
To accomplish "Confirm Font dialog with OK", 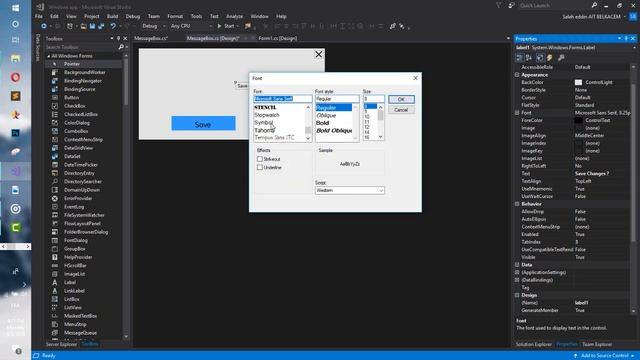I will click(x=401, y=99).
